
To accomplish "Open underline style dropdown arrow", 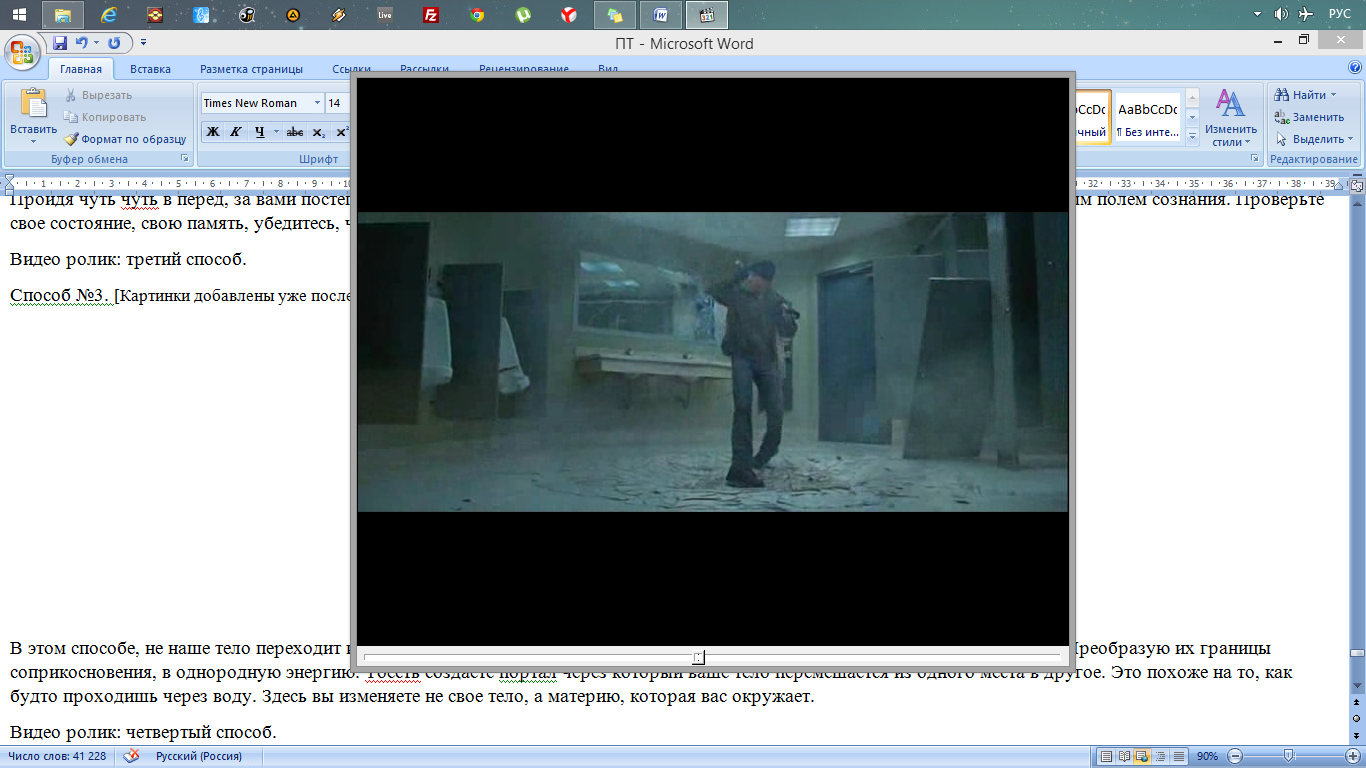I will pos(275,132).
